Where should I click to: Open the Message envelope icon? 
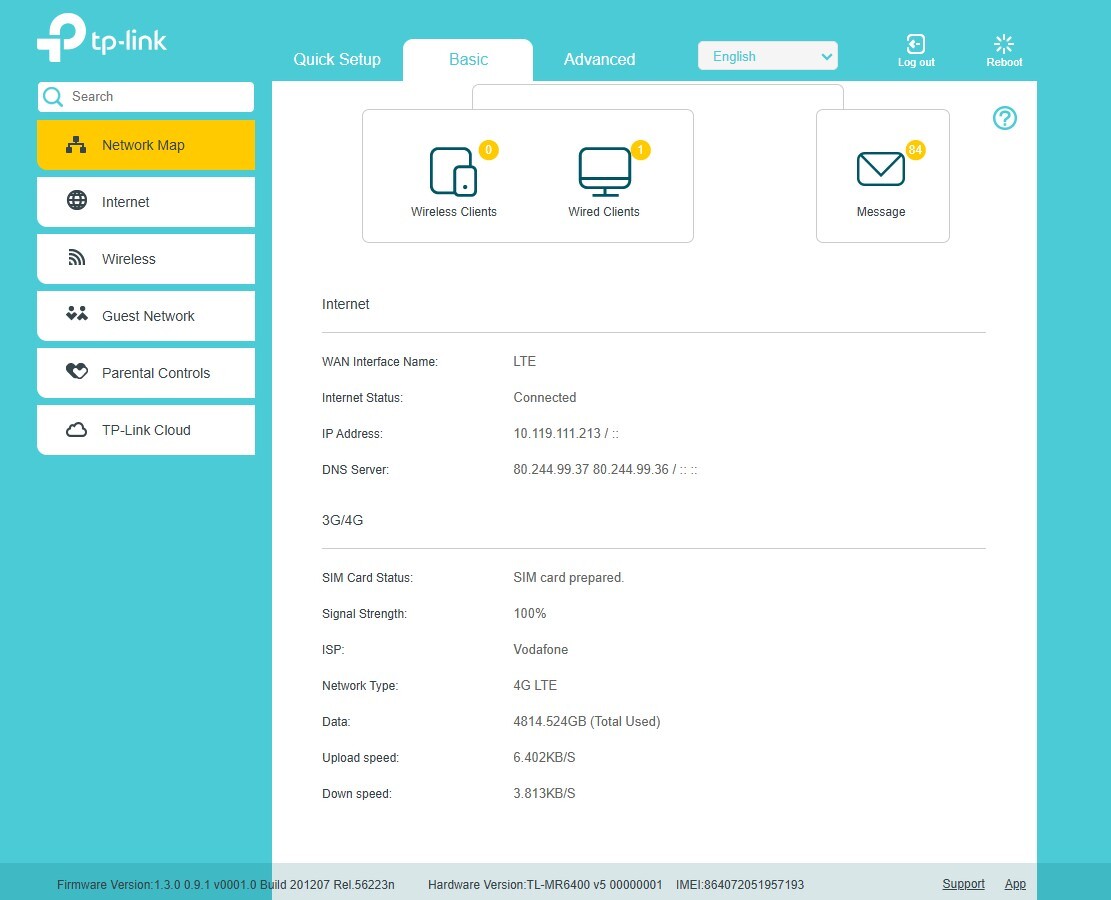881,169
